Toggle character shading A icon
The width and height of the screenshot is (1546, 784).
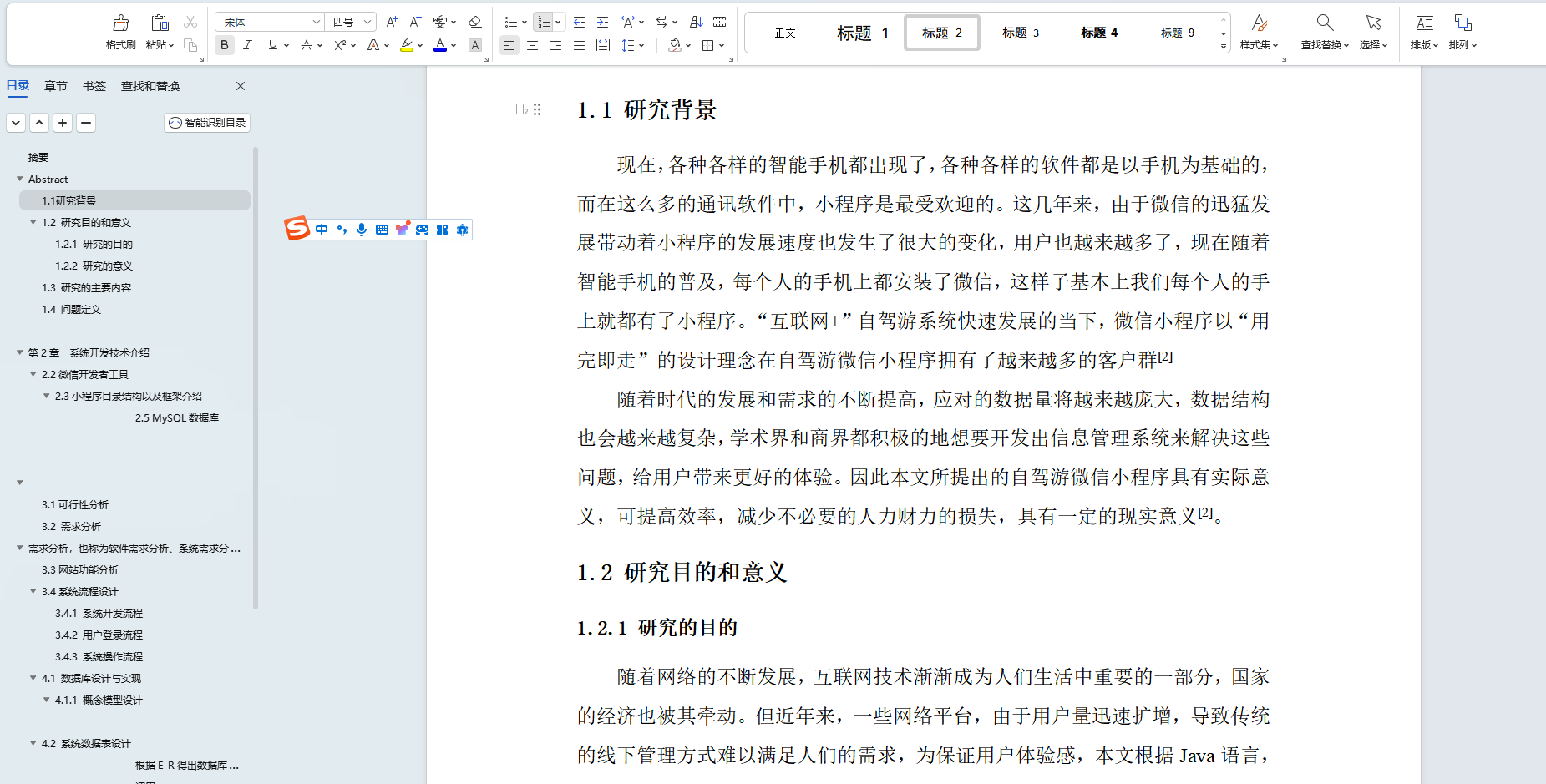point(475,45)
